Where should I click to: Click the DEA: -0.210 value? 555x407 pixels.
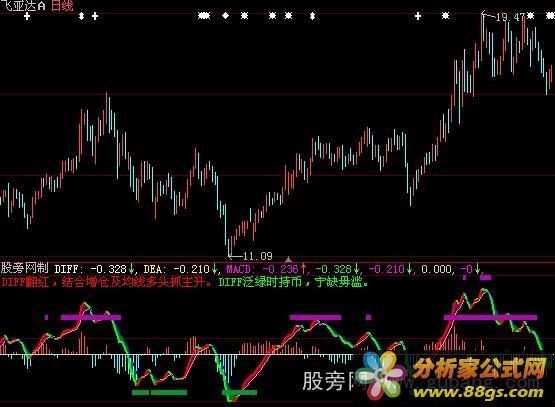[177, 269]
